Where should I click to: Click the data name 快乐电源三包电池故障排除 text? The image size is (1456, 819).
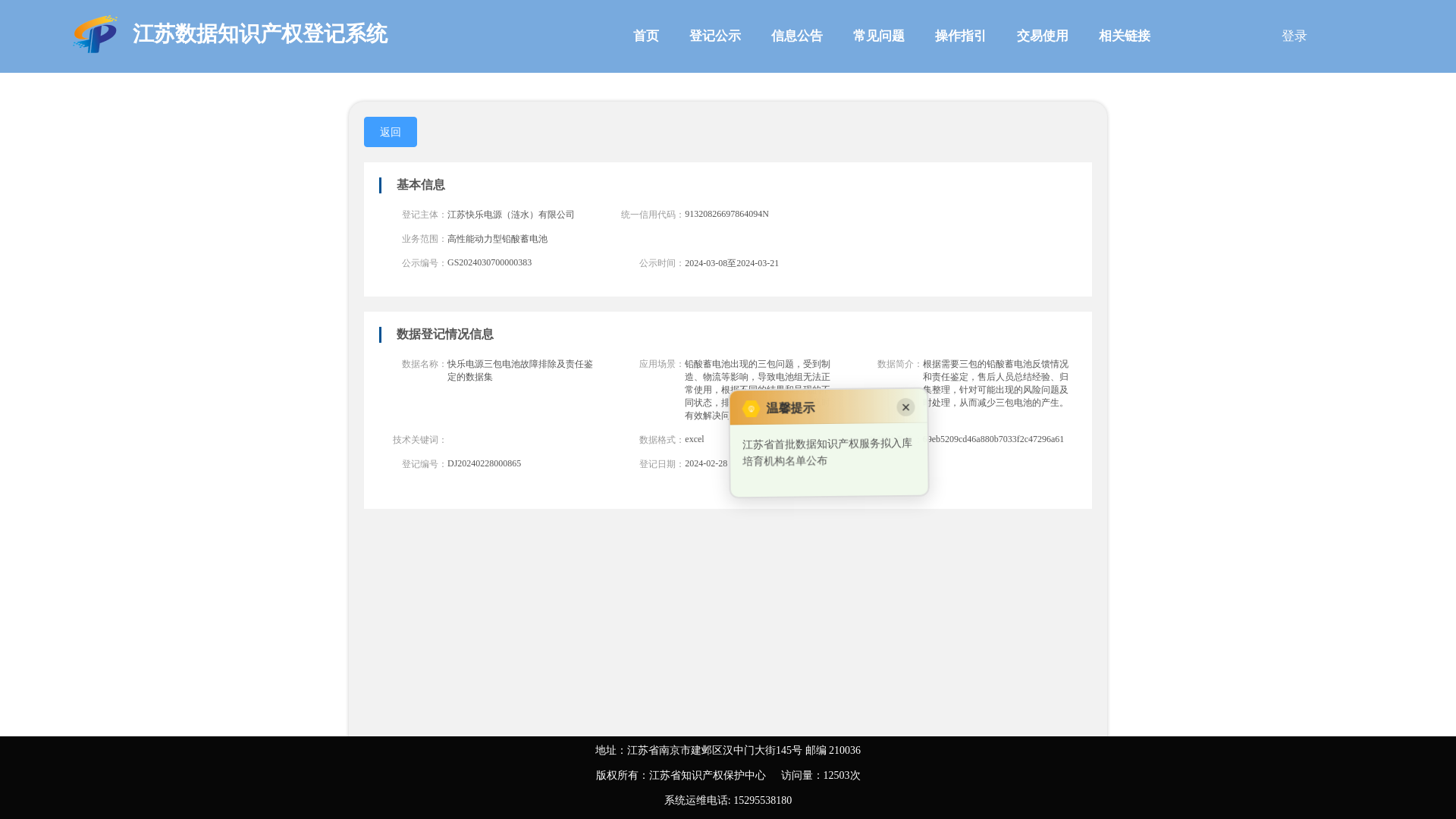pyautogui.click(x=520, y=371)
